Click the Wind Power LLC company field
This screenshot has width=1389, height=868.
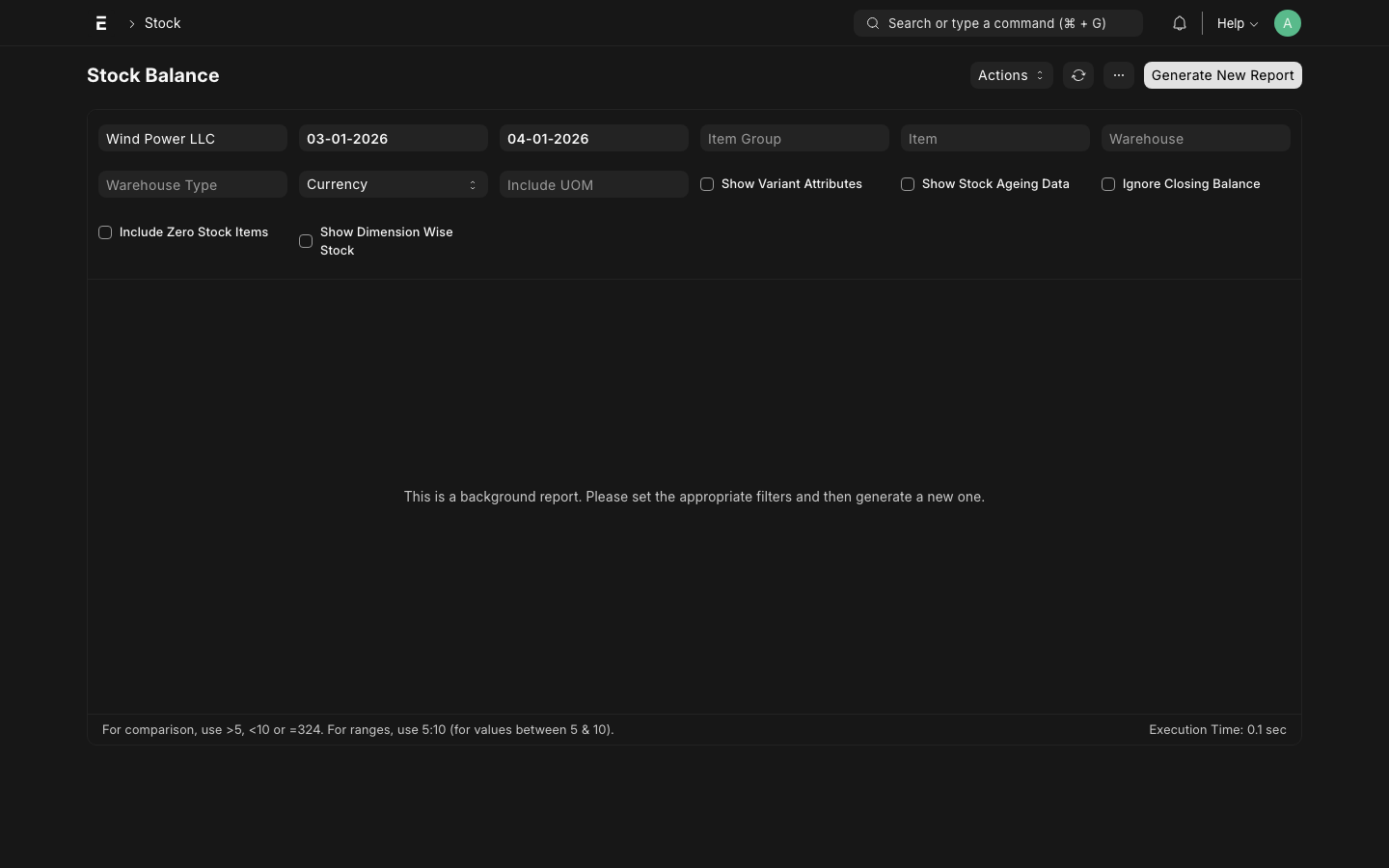pyautogui.click(x=192, y=139)
